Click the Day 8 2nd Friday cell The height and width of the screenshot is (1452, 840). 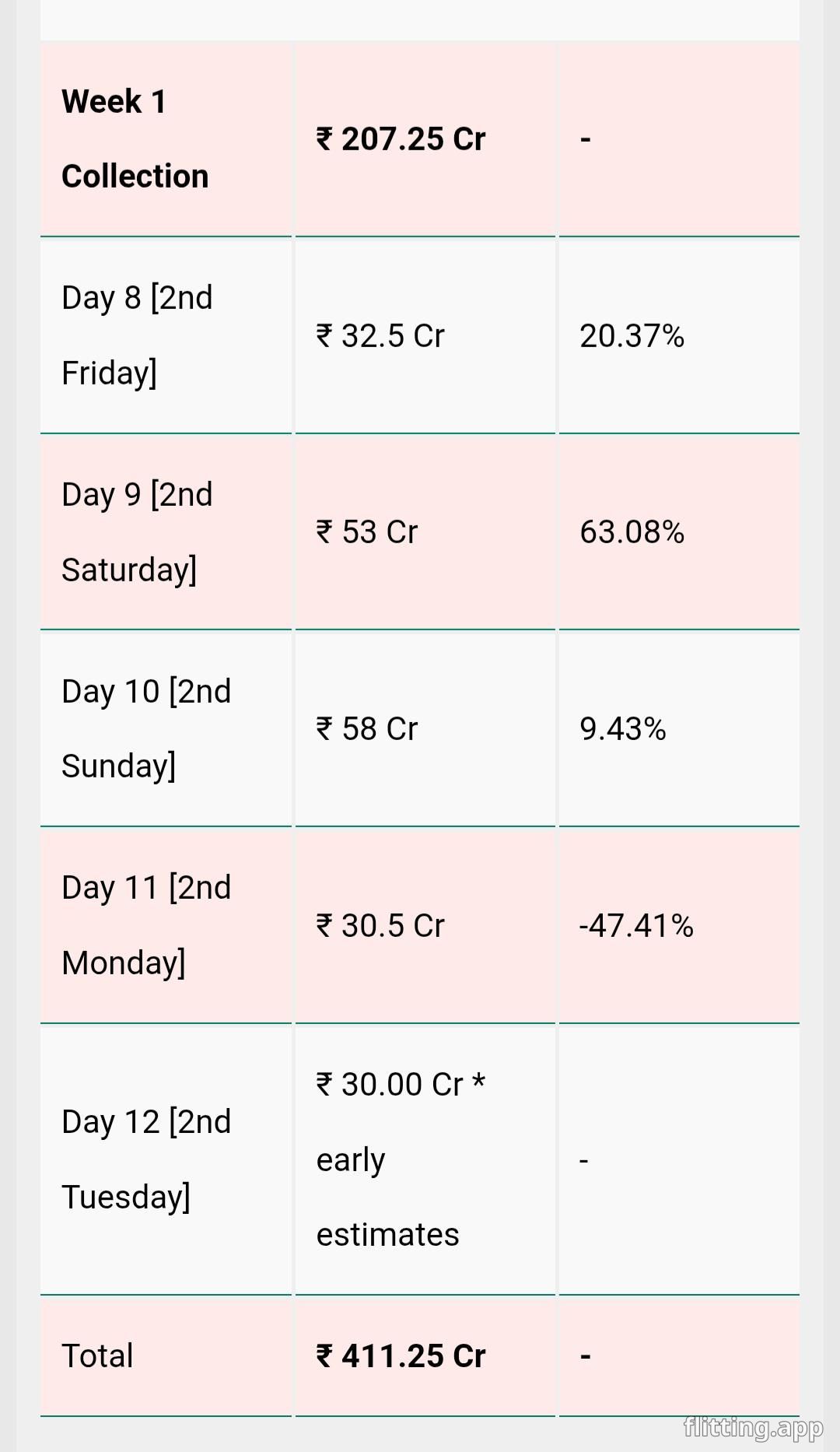tap(137, 335)
